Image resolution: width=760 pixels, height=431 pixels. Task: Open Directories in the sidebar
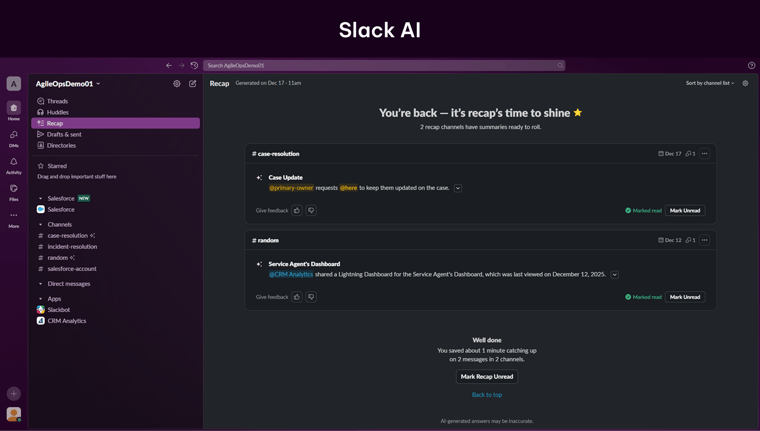(115, 145)
